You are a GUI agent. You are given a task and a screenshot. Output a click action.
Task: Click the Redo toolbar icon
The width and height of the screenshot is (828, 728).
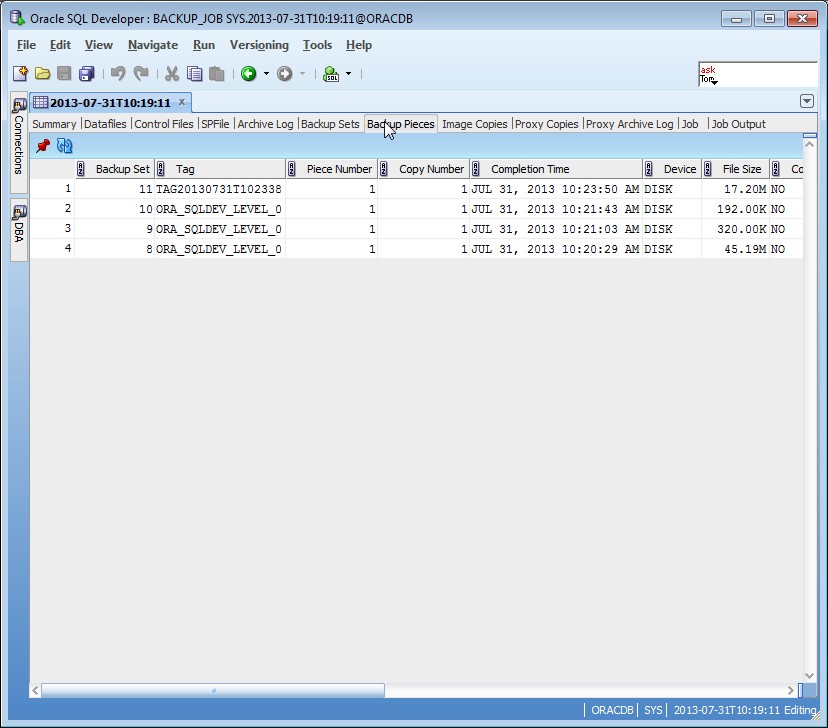(140, 73)
